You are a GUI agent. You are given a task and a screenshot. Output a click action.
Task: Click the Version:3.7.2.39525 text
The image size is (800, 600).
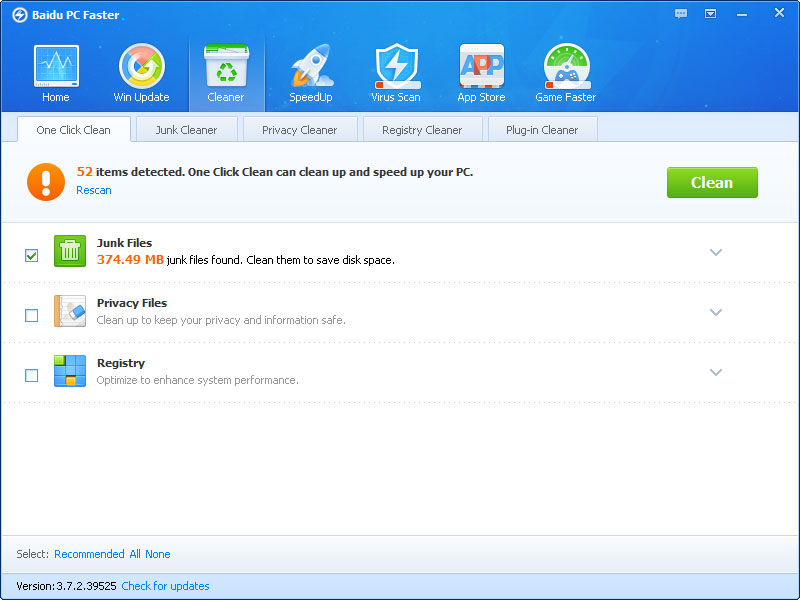pos(66,586)
